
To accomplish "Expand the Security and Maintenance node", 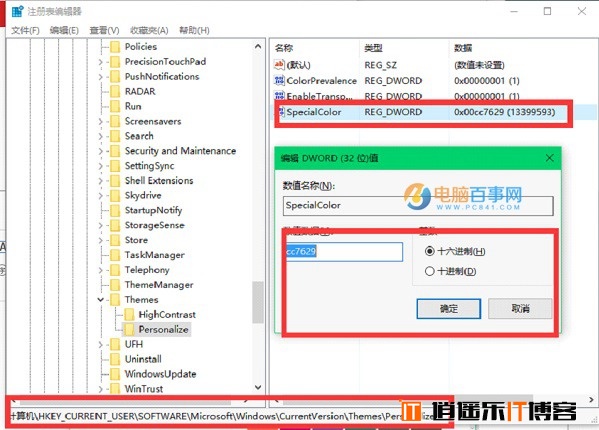I will [x=100, y=151].
